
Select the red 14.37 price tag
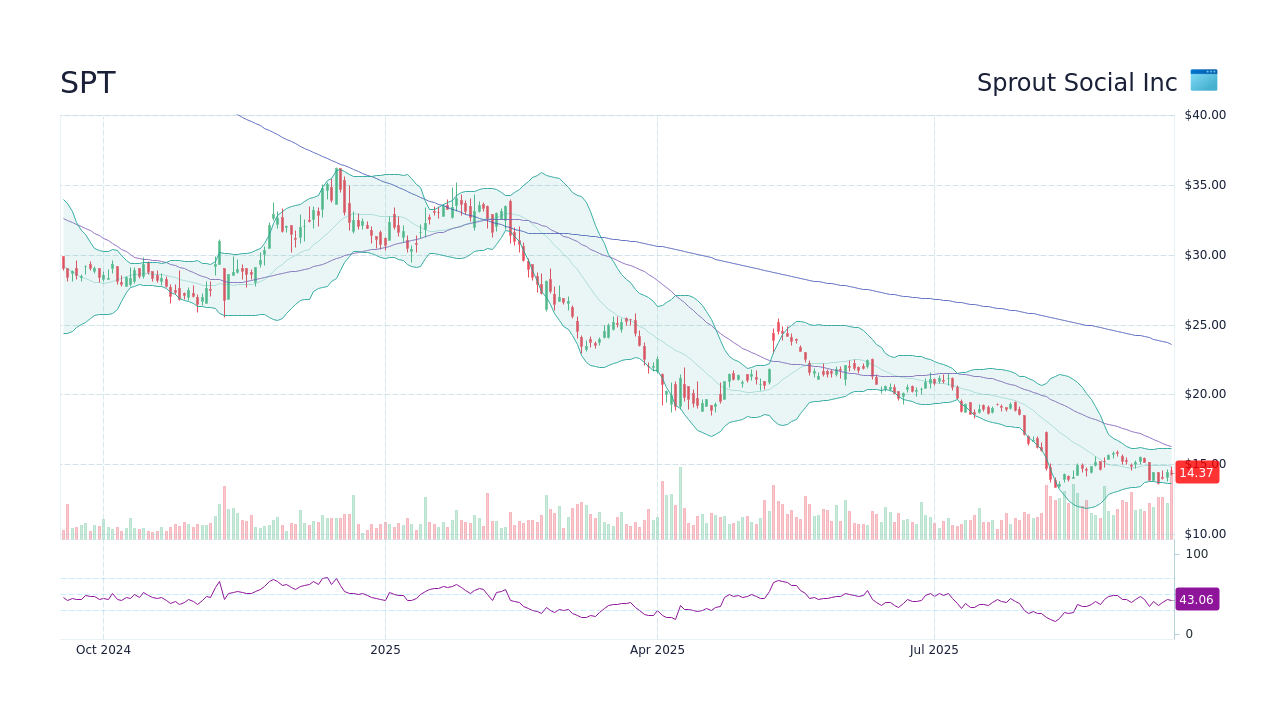click(x=1196, y=473)
